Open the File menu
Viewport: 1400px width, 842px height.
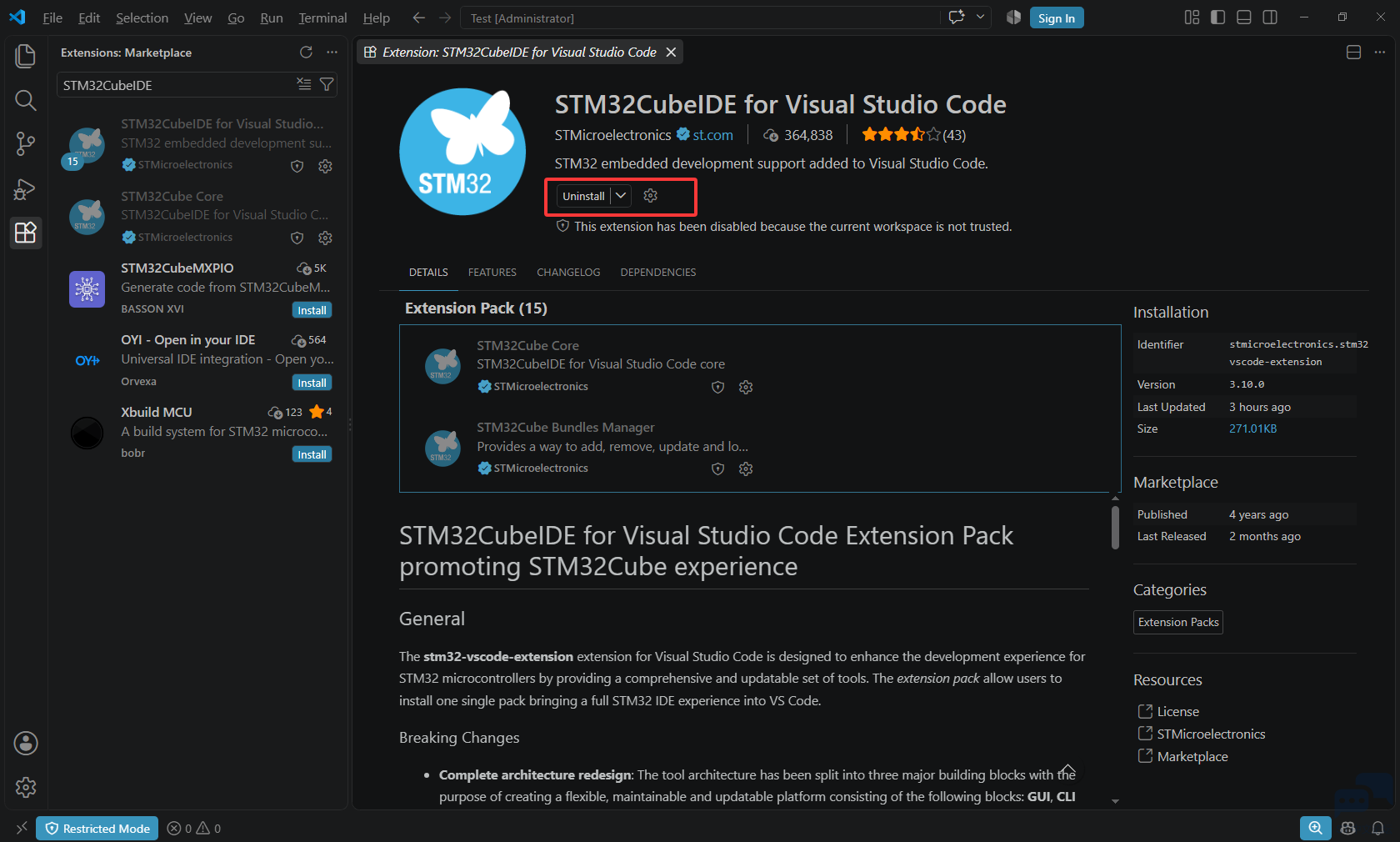[x=52, y=18]
